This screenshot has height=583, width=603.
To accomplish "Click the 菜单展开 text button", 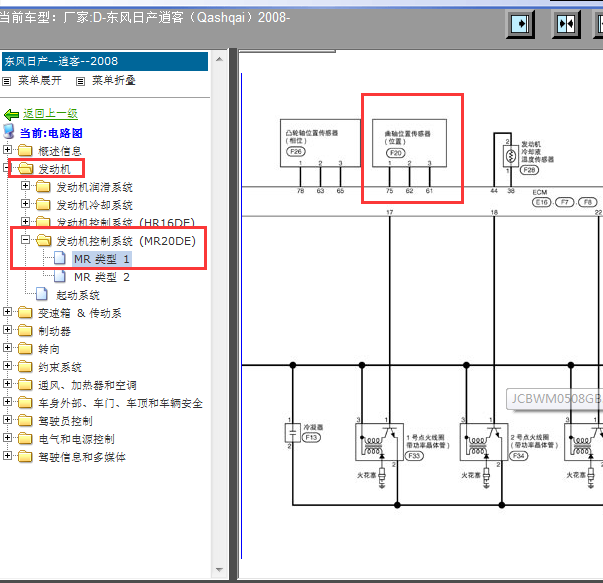I will coord(40,80).
